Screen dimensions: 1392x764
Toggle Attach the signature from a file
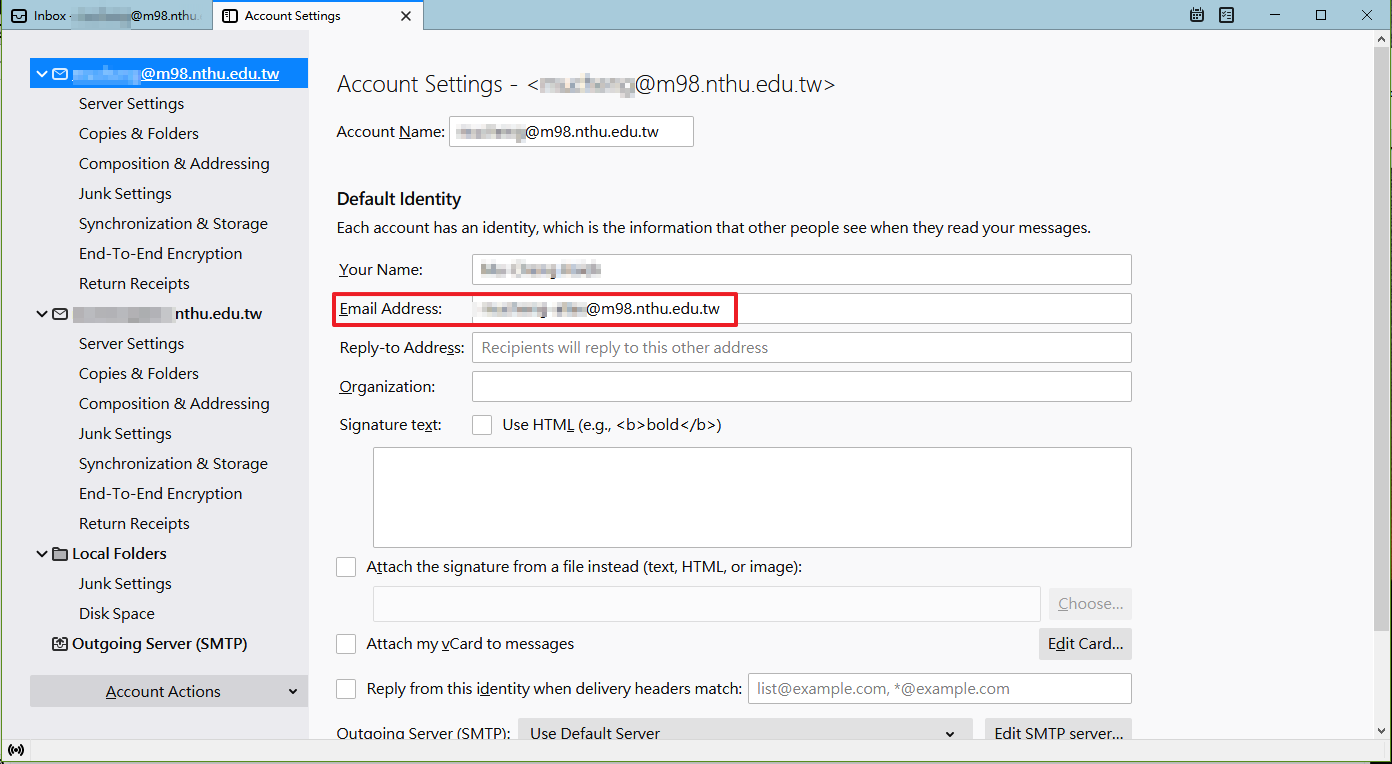click(346, 567)
